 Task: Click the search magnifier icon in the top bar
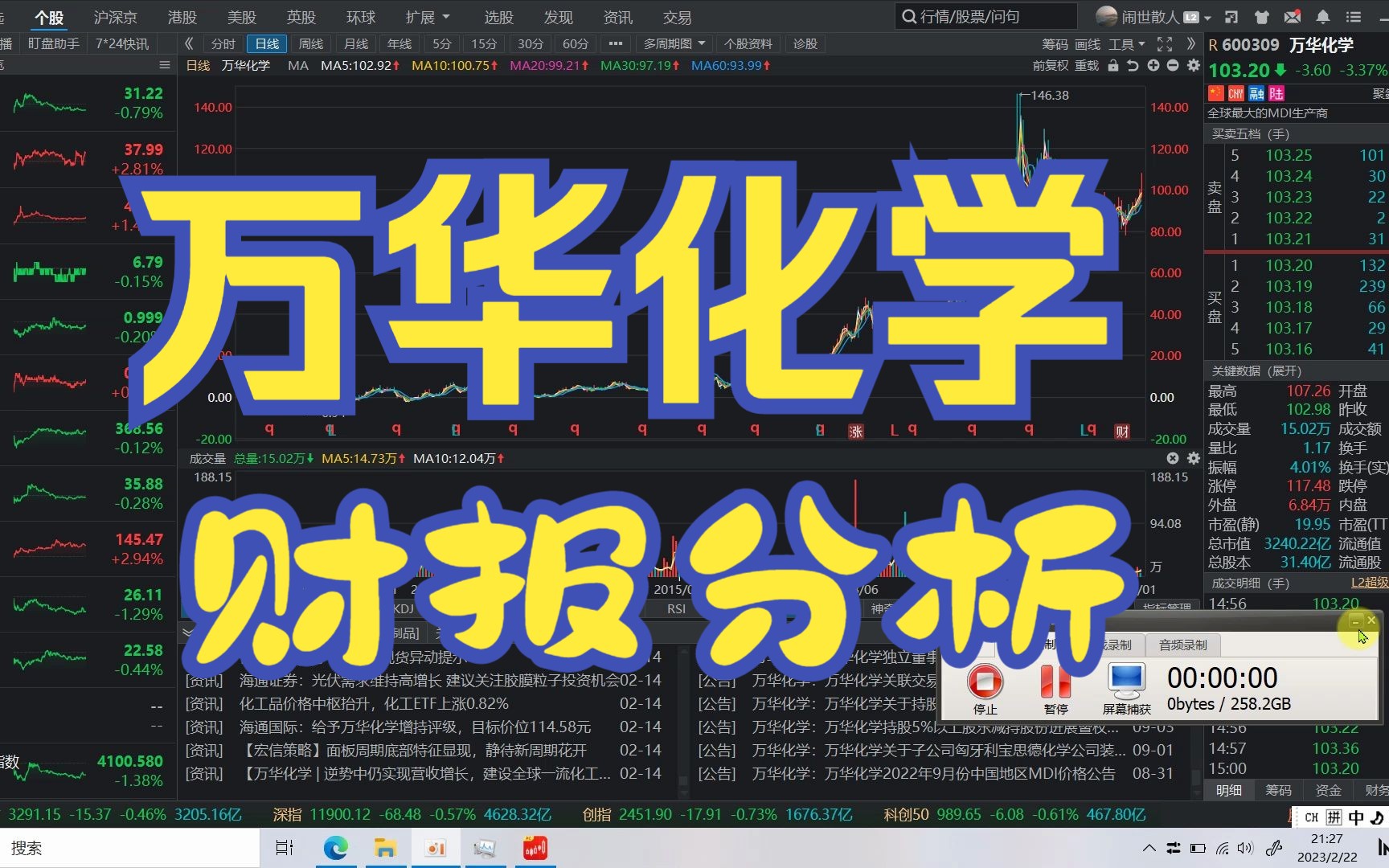click(x=909, y=17)
